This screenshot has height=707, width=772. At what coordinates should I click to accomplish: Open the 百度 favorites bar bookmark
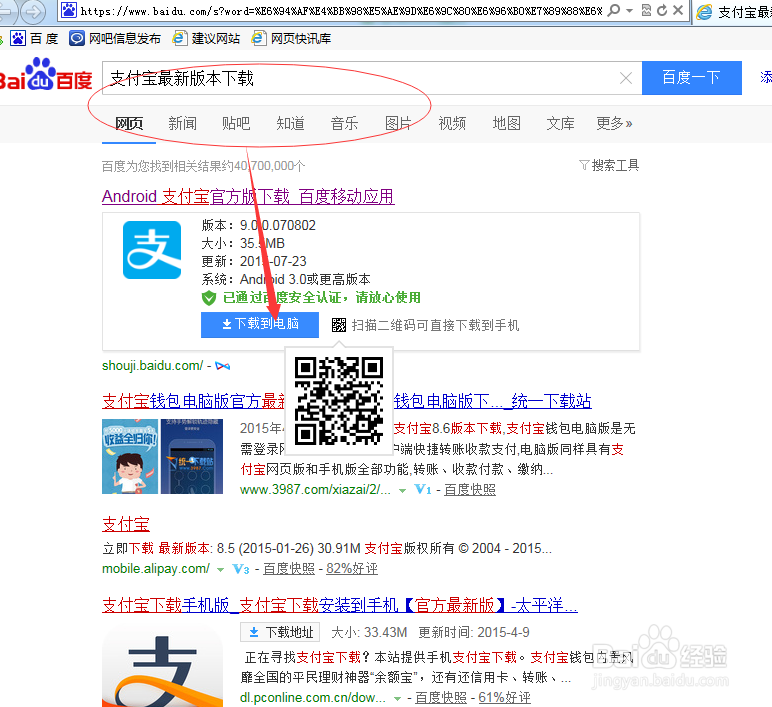click(x=34, y=38)
